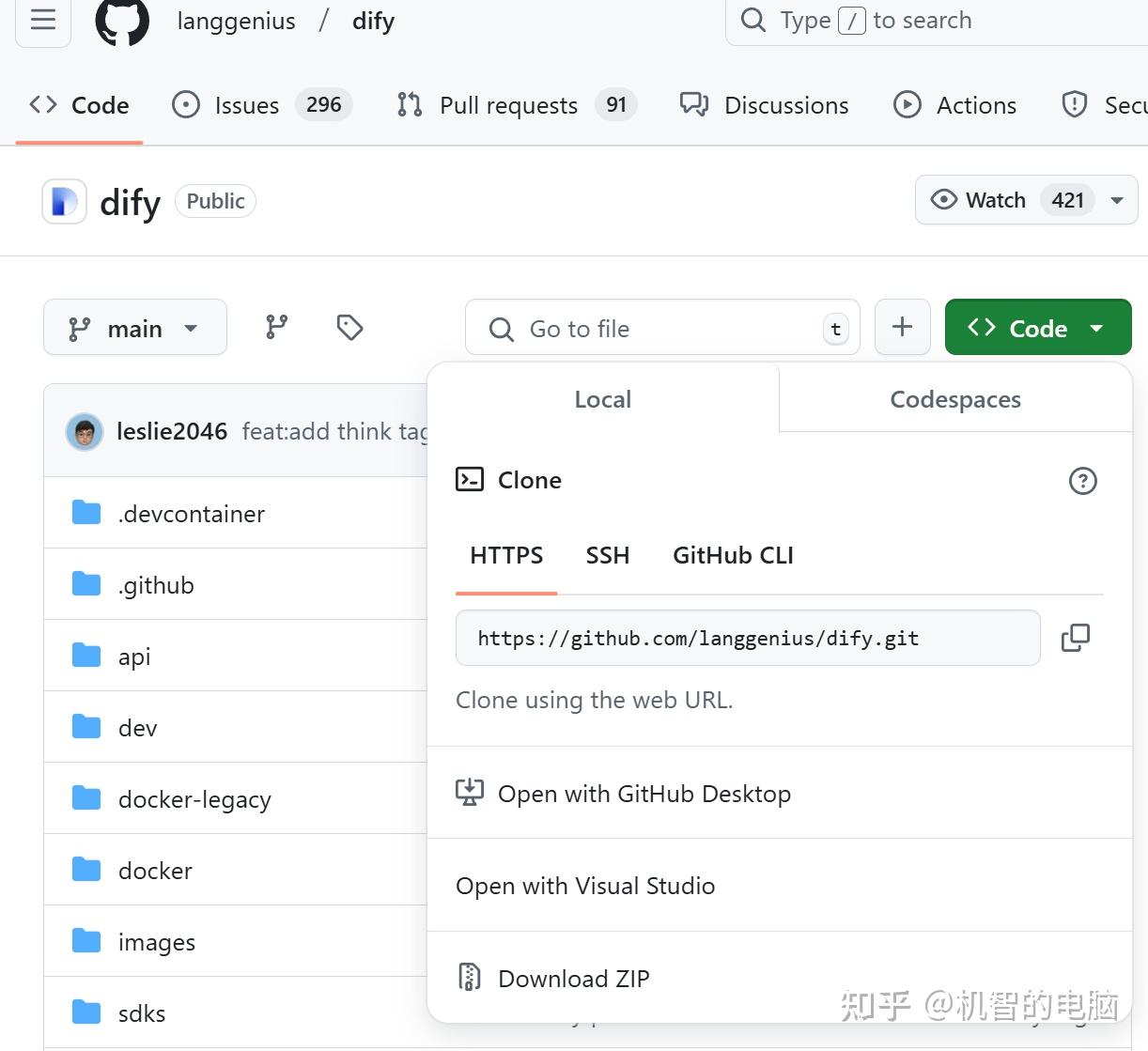Choose Download ZIP

click(780, 978)
